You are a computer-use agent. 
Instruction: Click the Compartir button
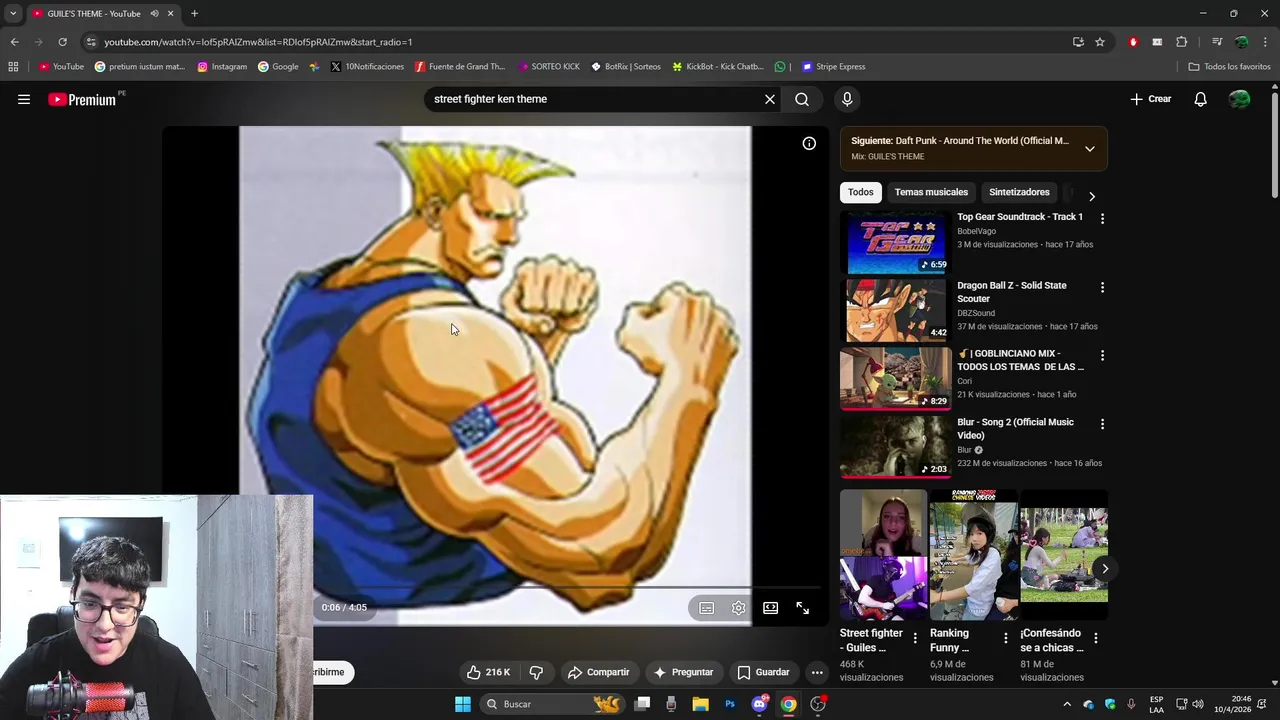click(x=598, y=672)
